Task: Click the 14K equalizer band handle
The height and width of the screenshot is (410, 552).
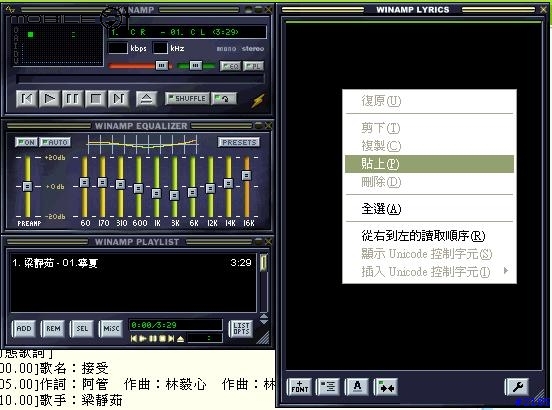Action: tap(228, 183)
